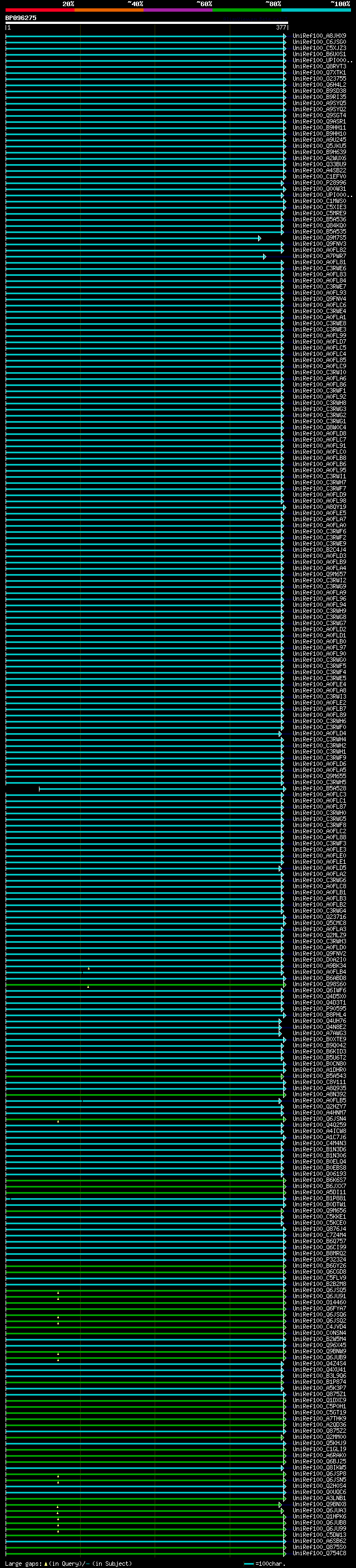Click the query end position 377
The image size is (356, 1568).
pyautogui.click(x=280, y=27)
